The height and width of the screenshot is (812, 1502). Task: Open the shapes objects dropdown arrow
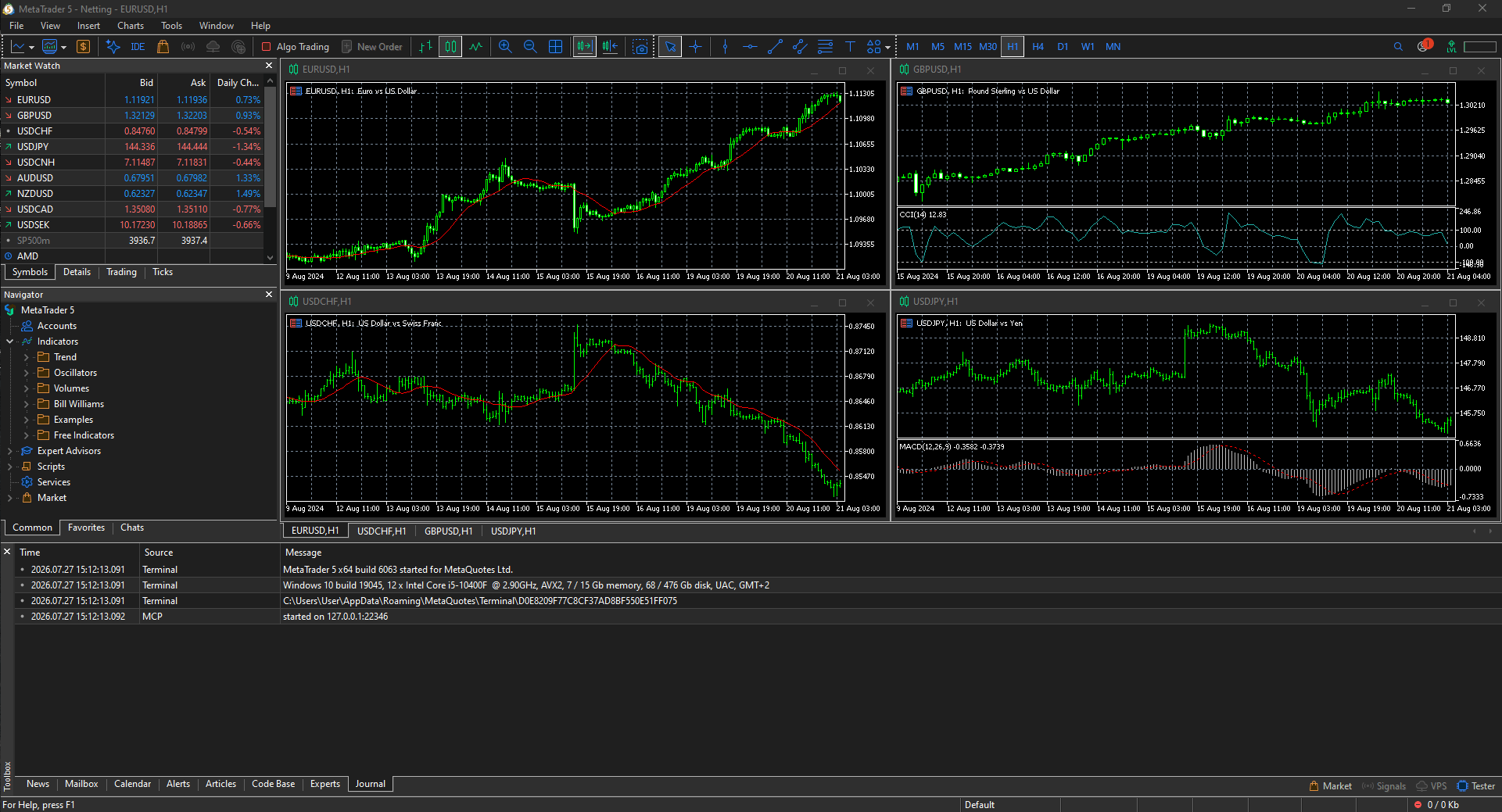(887, 48)
